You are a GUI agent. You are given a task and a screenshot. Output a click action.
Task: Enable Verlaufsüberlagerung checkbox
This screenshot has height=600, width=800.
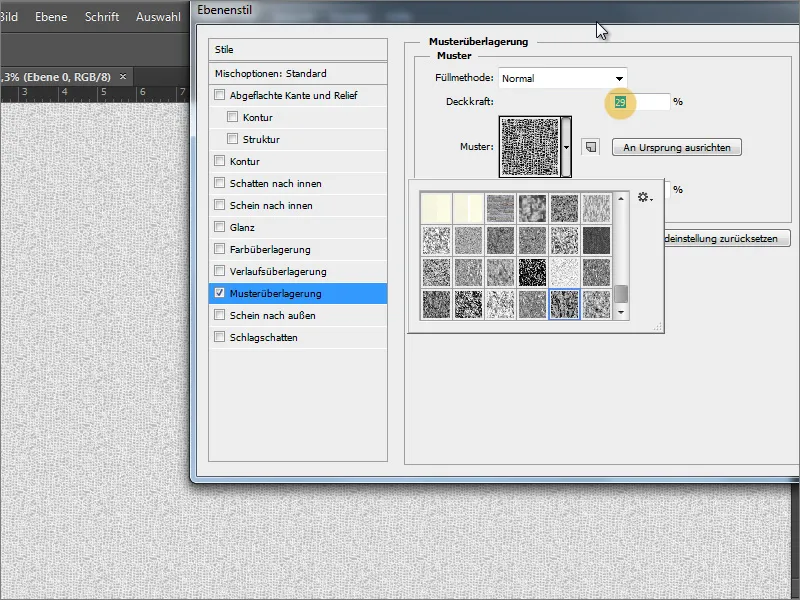(x=219, y=270)
